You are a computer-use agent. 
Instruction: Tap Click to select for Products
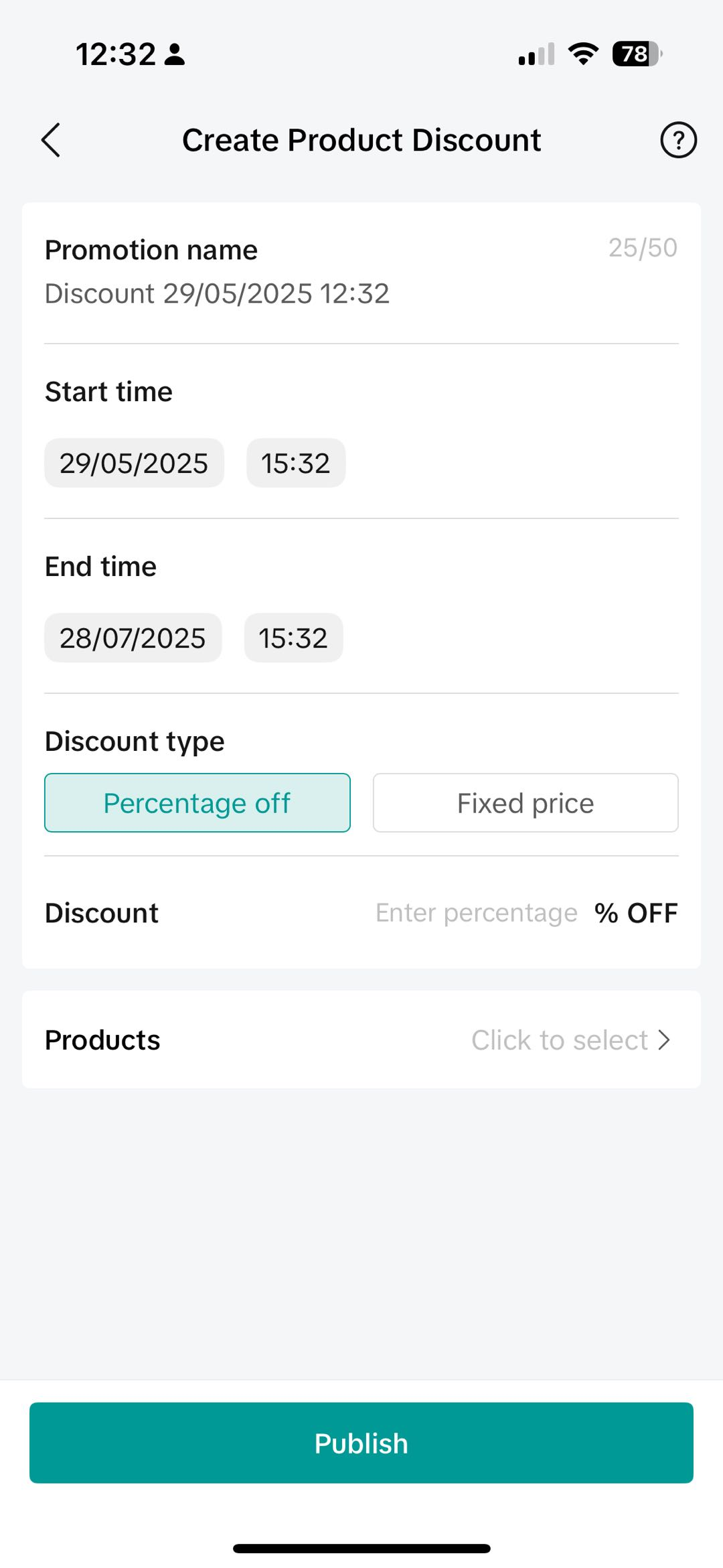click(559, 1040)
